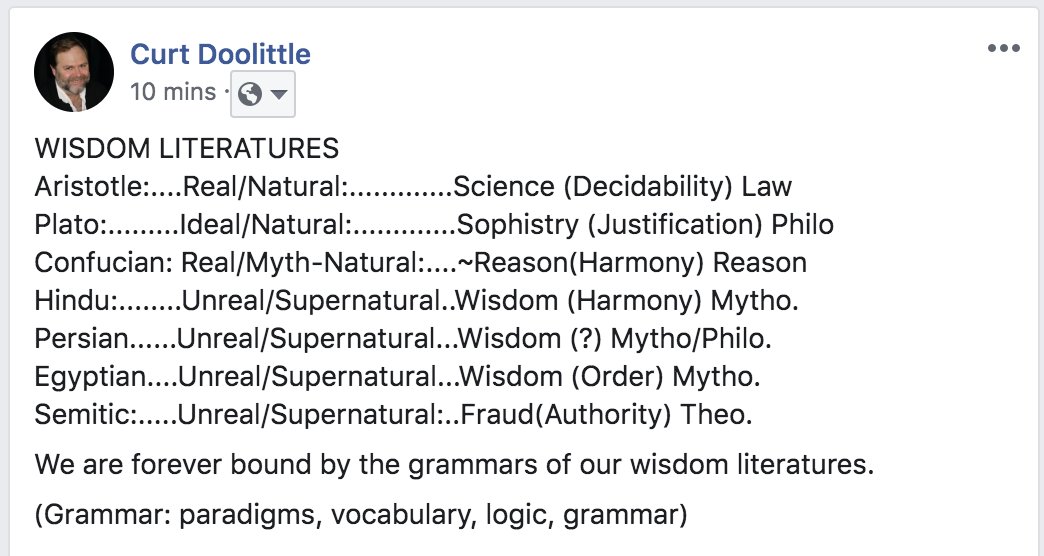Screen dimensions: 1044x556
Task: Open the post's "10 mins" timestamp
Action: point(173,92)
